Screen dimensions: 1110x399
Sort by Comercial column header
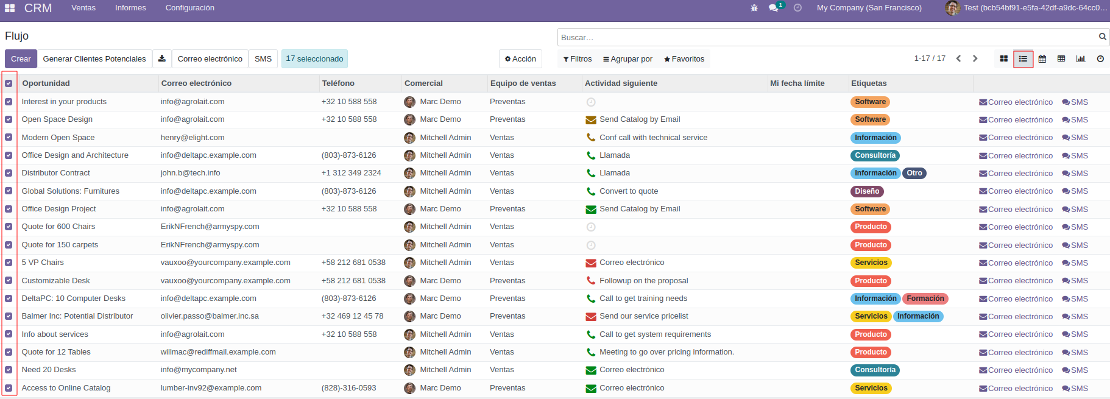423,83
